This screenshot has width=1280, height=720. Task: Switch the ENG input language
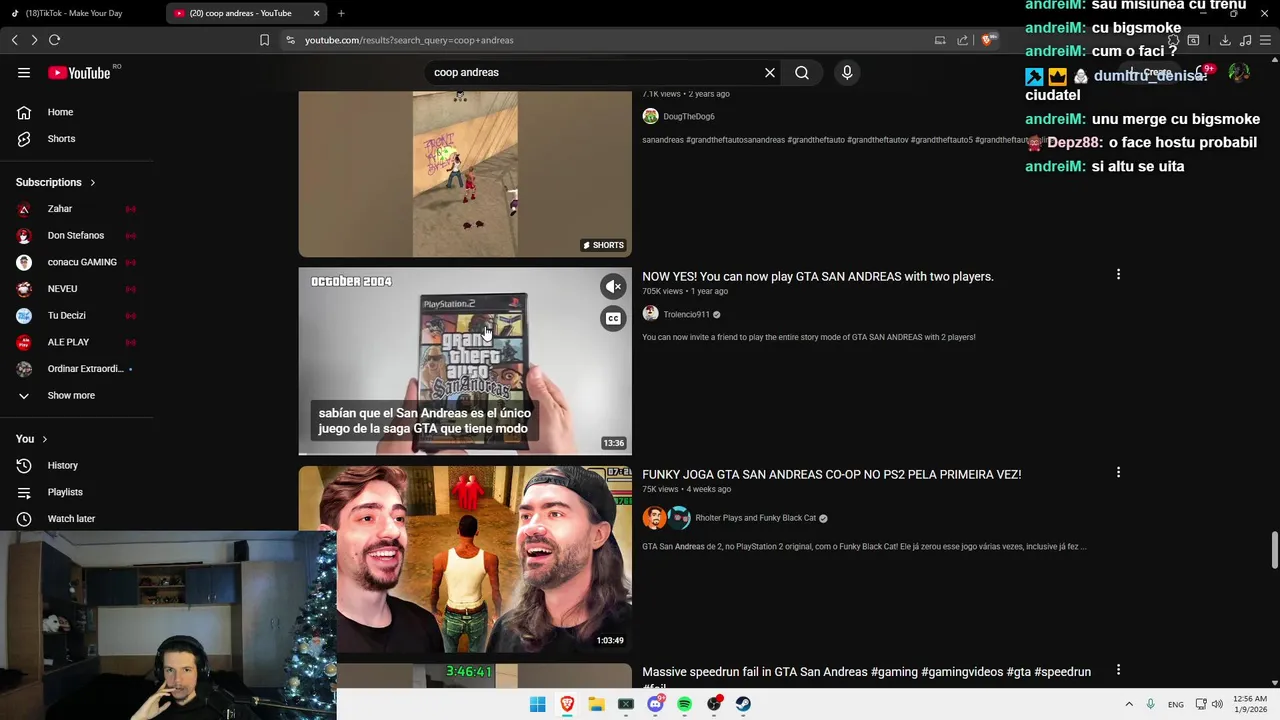tap(1176, 704)
